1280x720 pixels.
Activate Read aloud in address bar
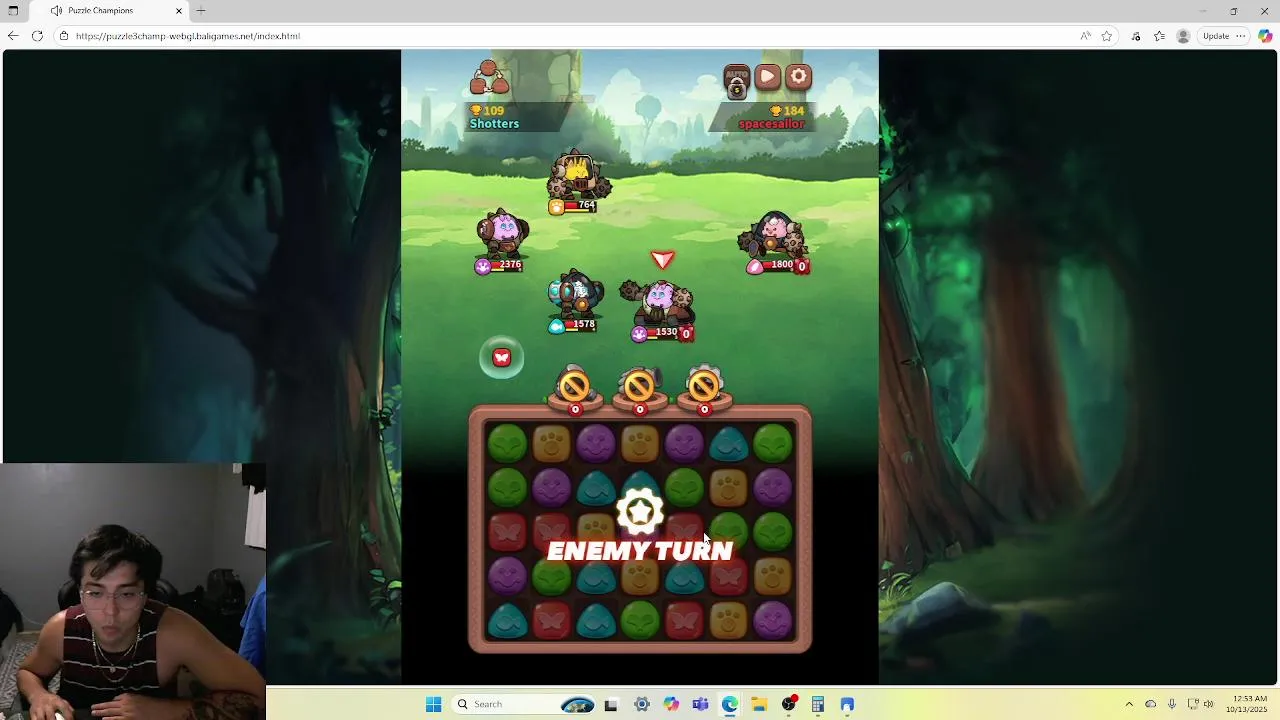(1085, 36)
